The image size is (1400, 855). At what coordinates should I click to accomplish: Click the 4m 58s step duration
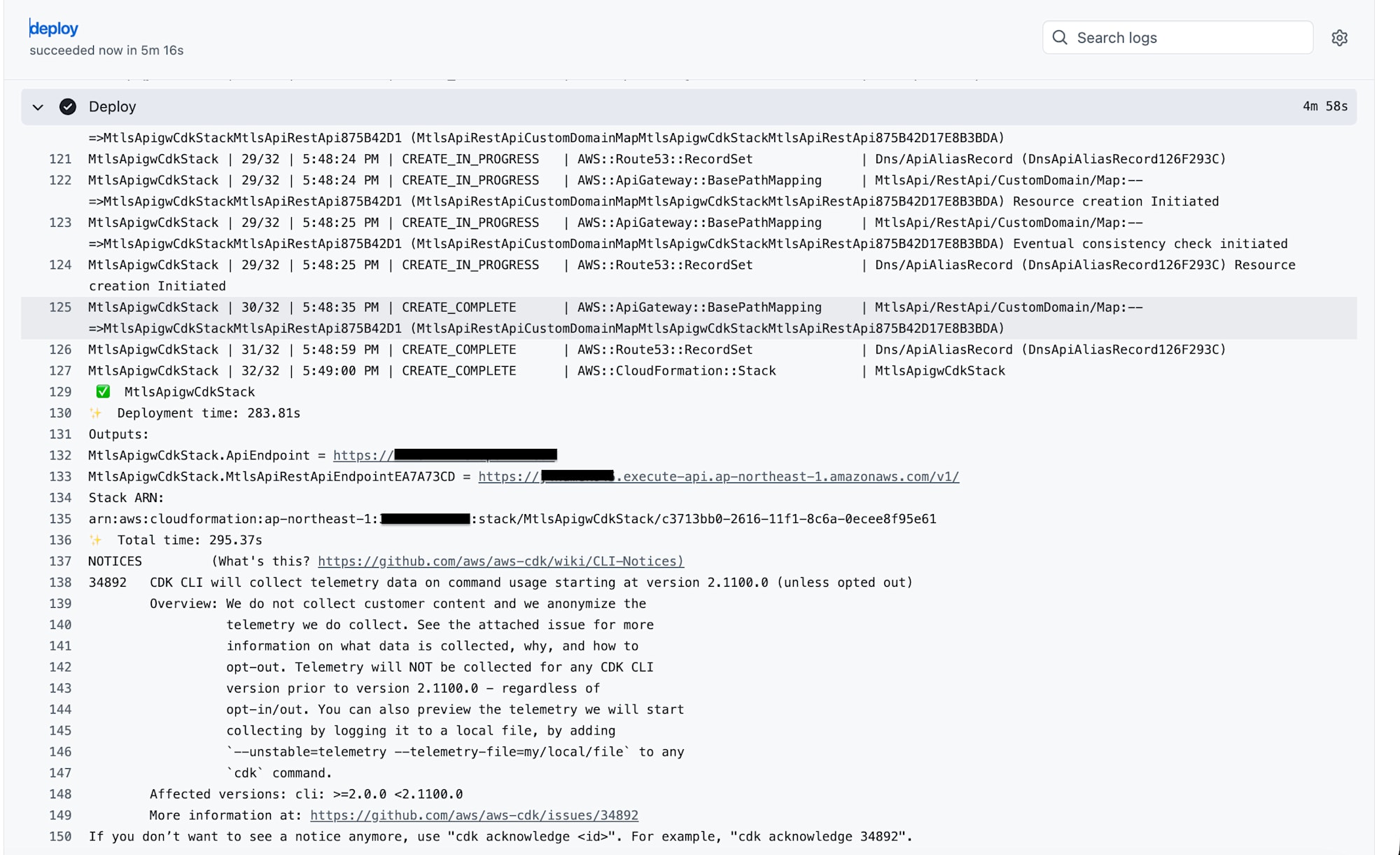coord(1324,106)
